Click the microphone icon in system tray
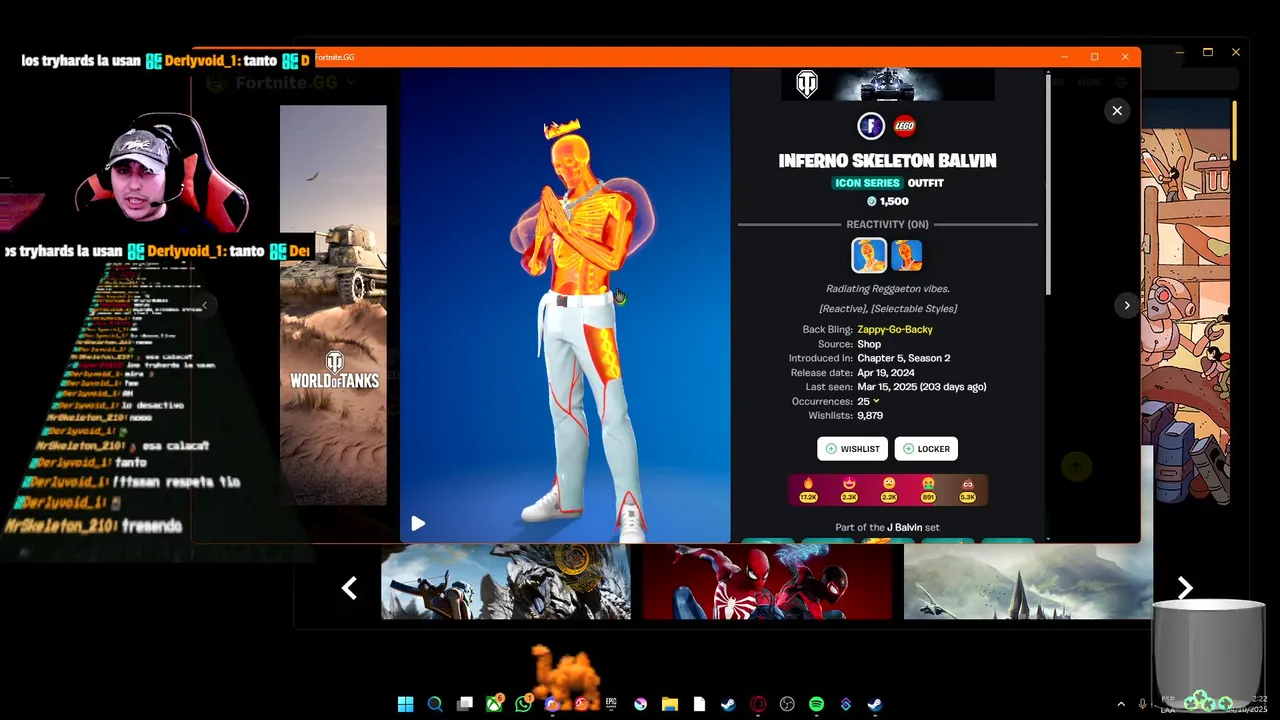1280x720 pixels. (1143, 704)
